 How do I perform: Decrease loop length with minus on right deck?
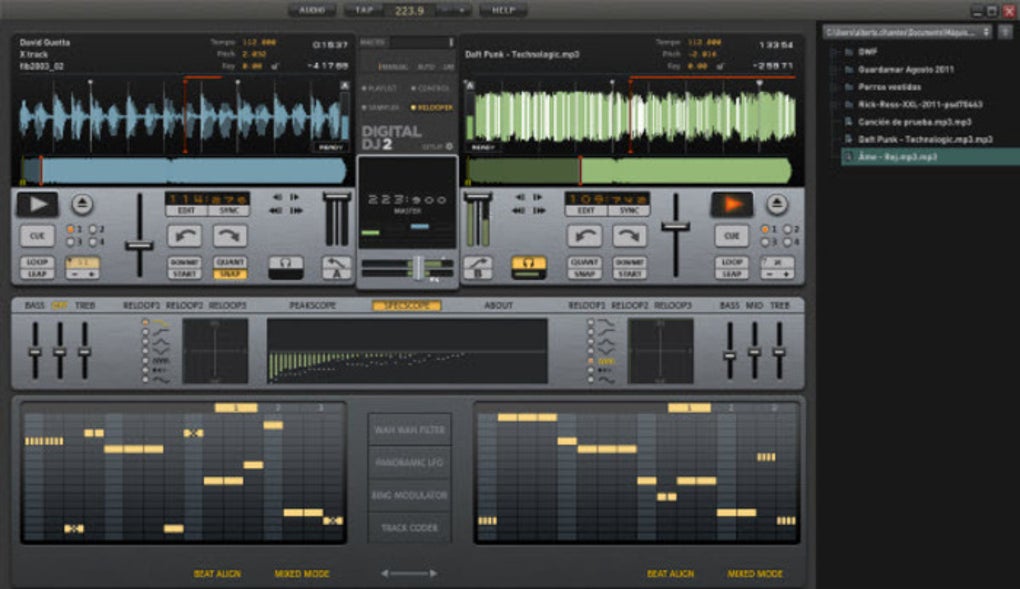click(768, 274)
